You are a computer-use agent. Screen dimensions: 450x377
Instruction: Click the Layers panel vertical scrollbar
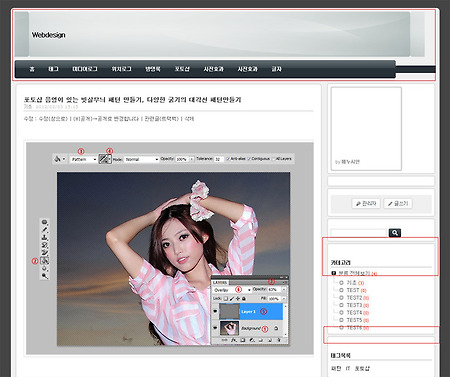pyautogui.click(x=286, y=320)
